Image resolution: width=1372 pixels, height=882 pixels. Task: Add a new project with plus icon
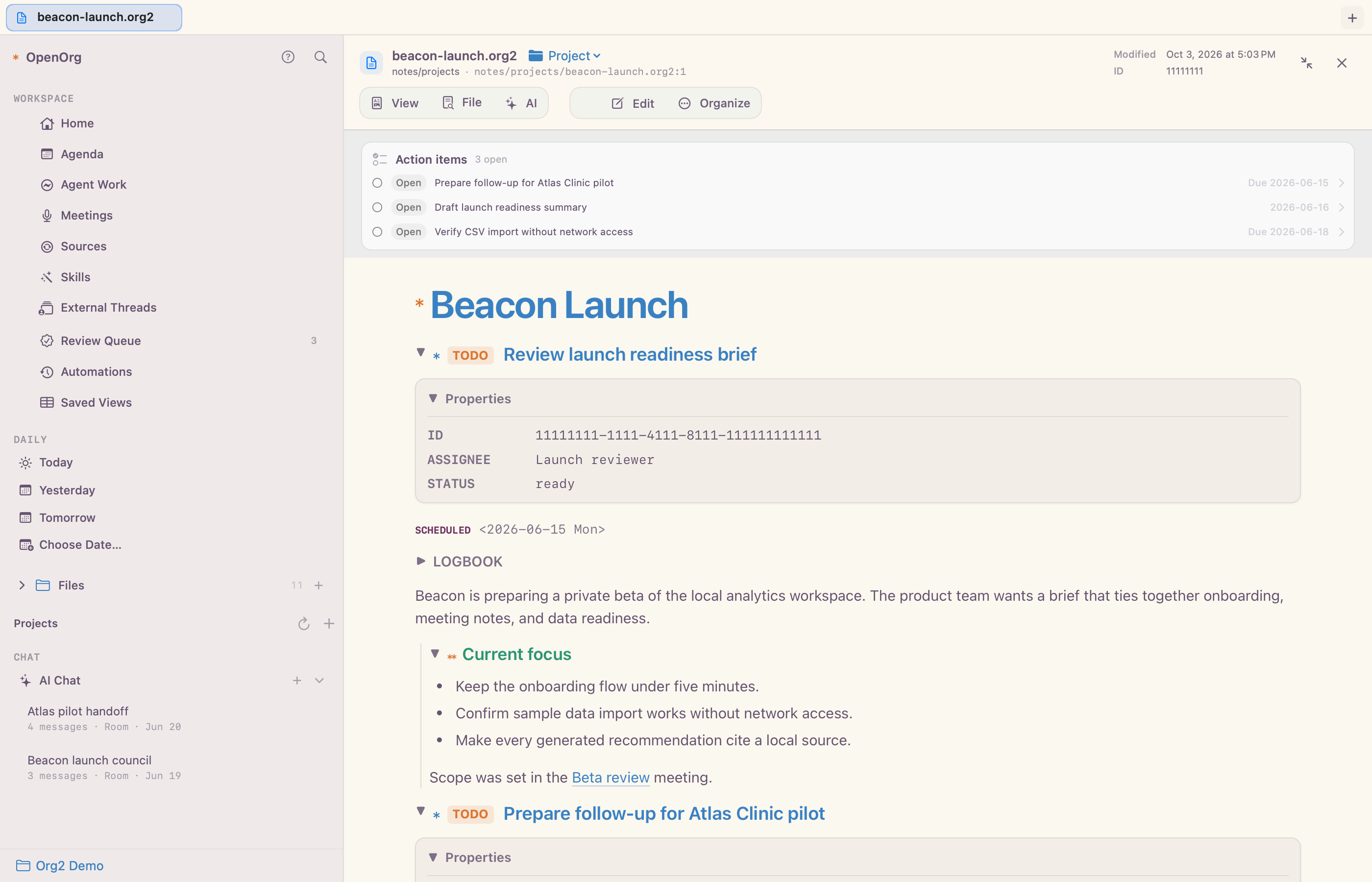(x=329, y=624)
